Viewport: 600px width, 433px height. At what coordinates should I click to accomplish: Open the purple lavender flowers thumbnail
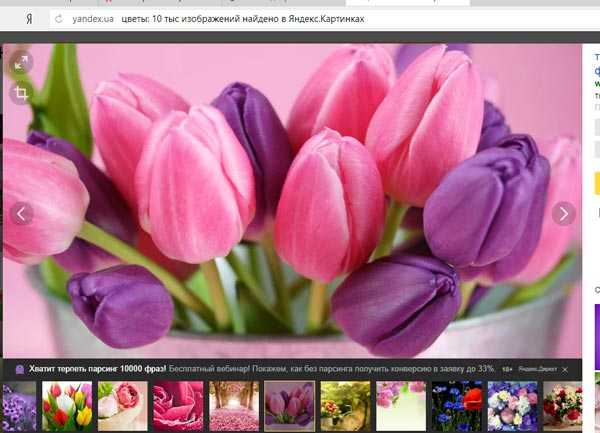[x=20, y=406]
